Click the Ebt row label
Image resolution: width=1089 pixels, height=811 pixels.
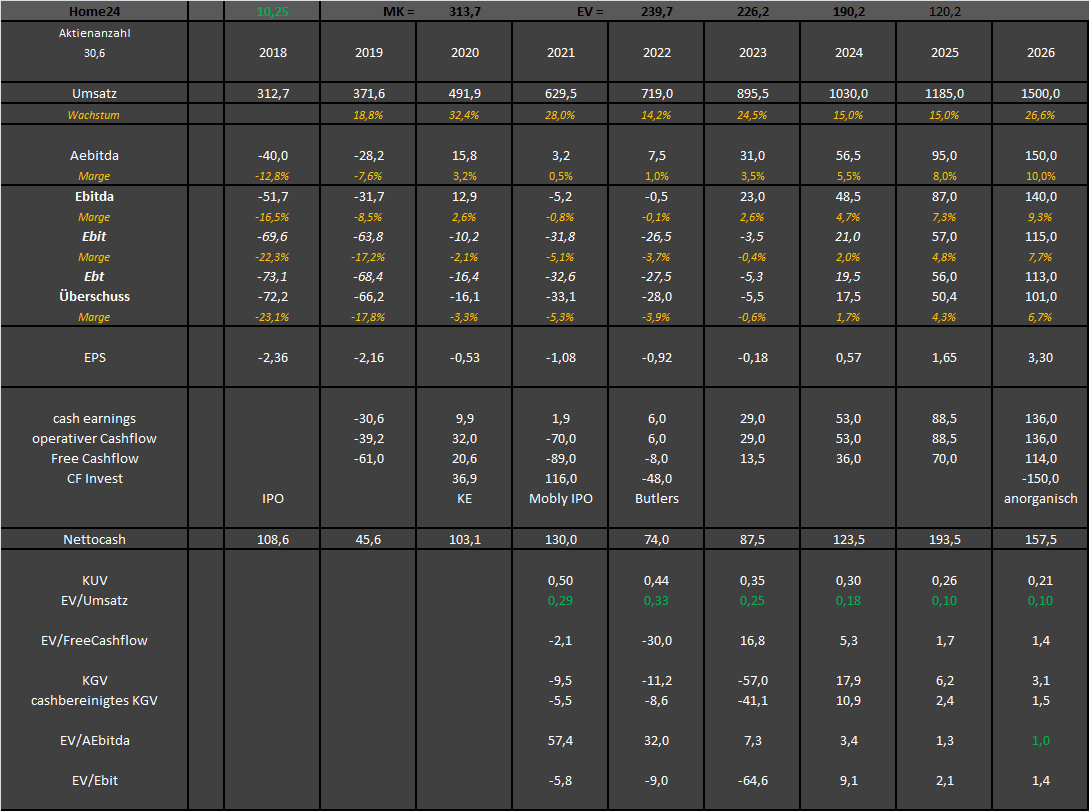(94, 276)
